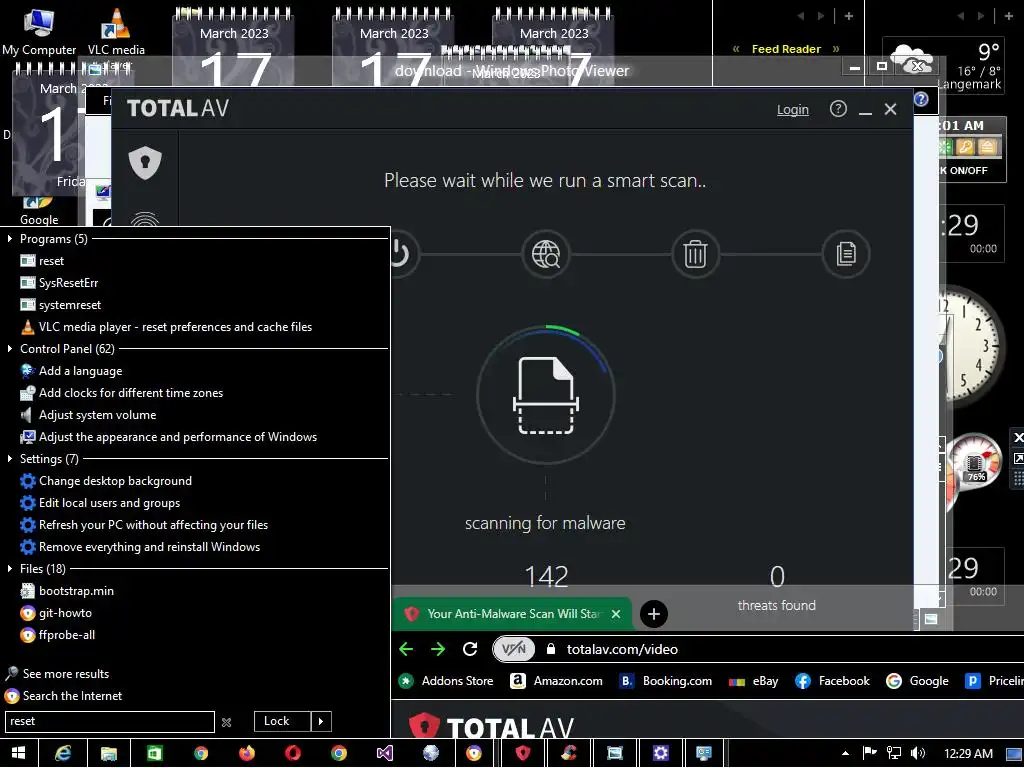The image size is (1024, 768).
Task: Collapse the Files (18) group
Action: (10, 569)
